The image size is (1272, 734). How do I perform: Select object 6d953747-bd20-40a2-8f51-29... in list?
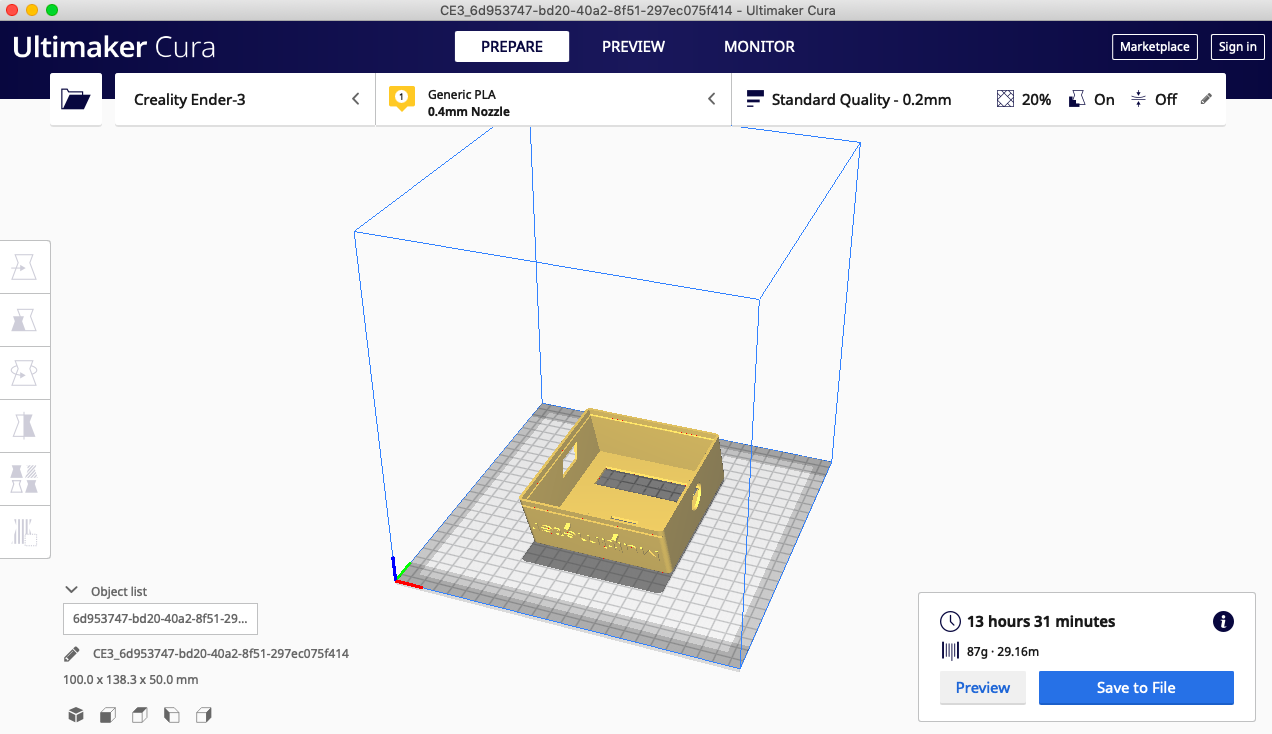click(x=160, y=619)
